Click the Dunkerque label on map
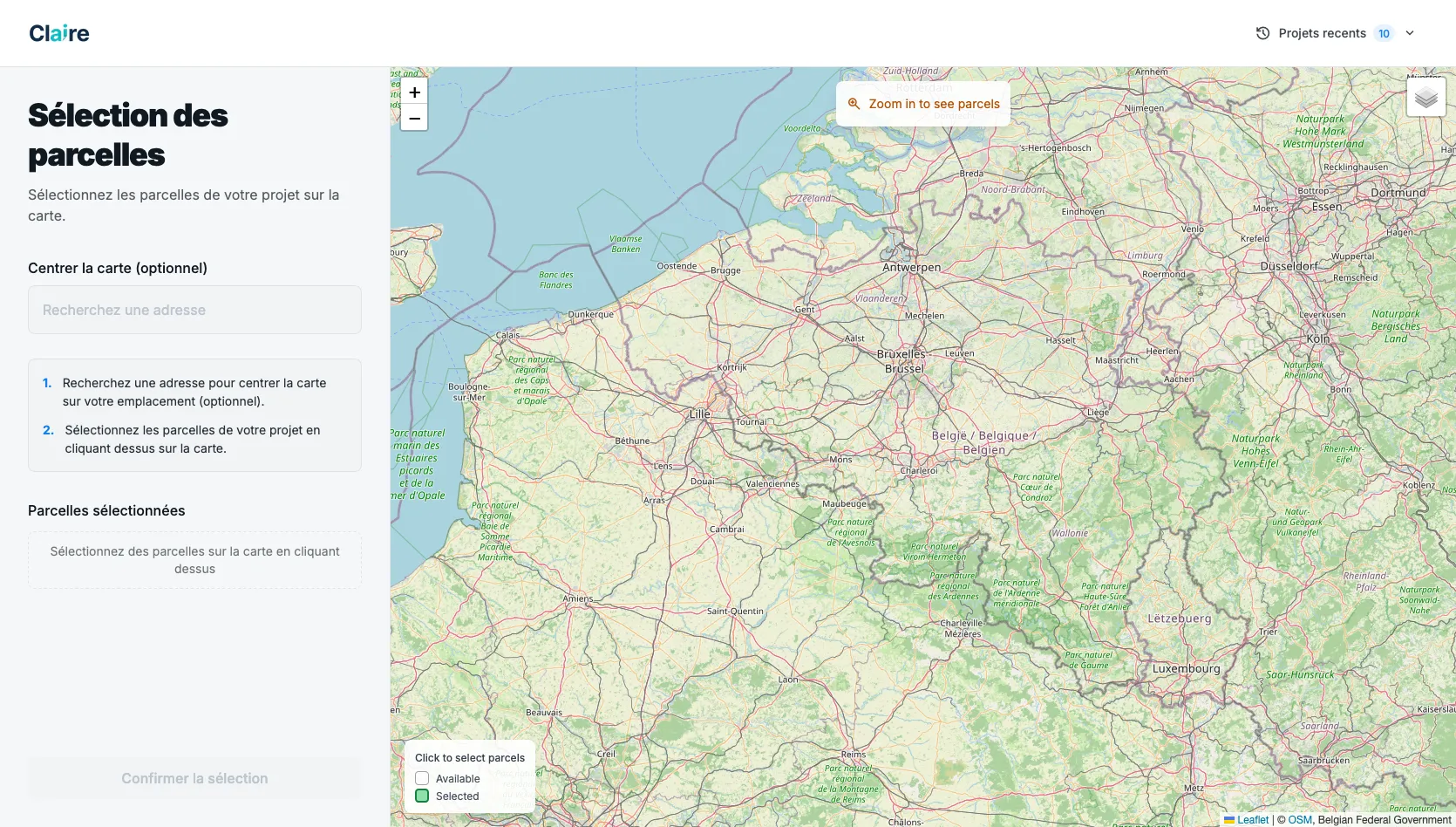Viewport: 1456px width, 827px height. (590, 314)
